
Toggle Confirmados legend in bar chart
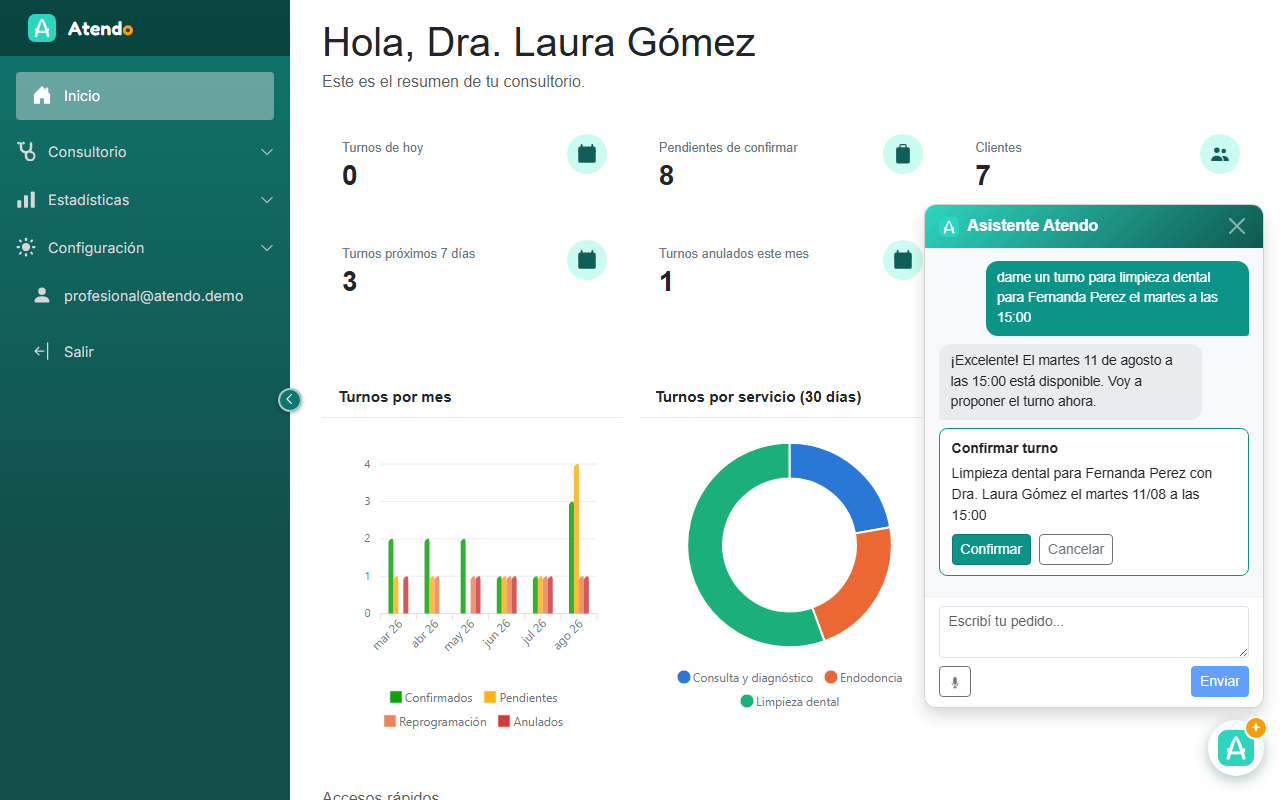(x=431, y=698)
